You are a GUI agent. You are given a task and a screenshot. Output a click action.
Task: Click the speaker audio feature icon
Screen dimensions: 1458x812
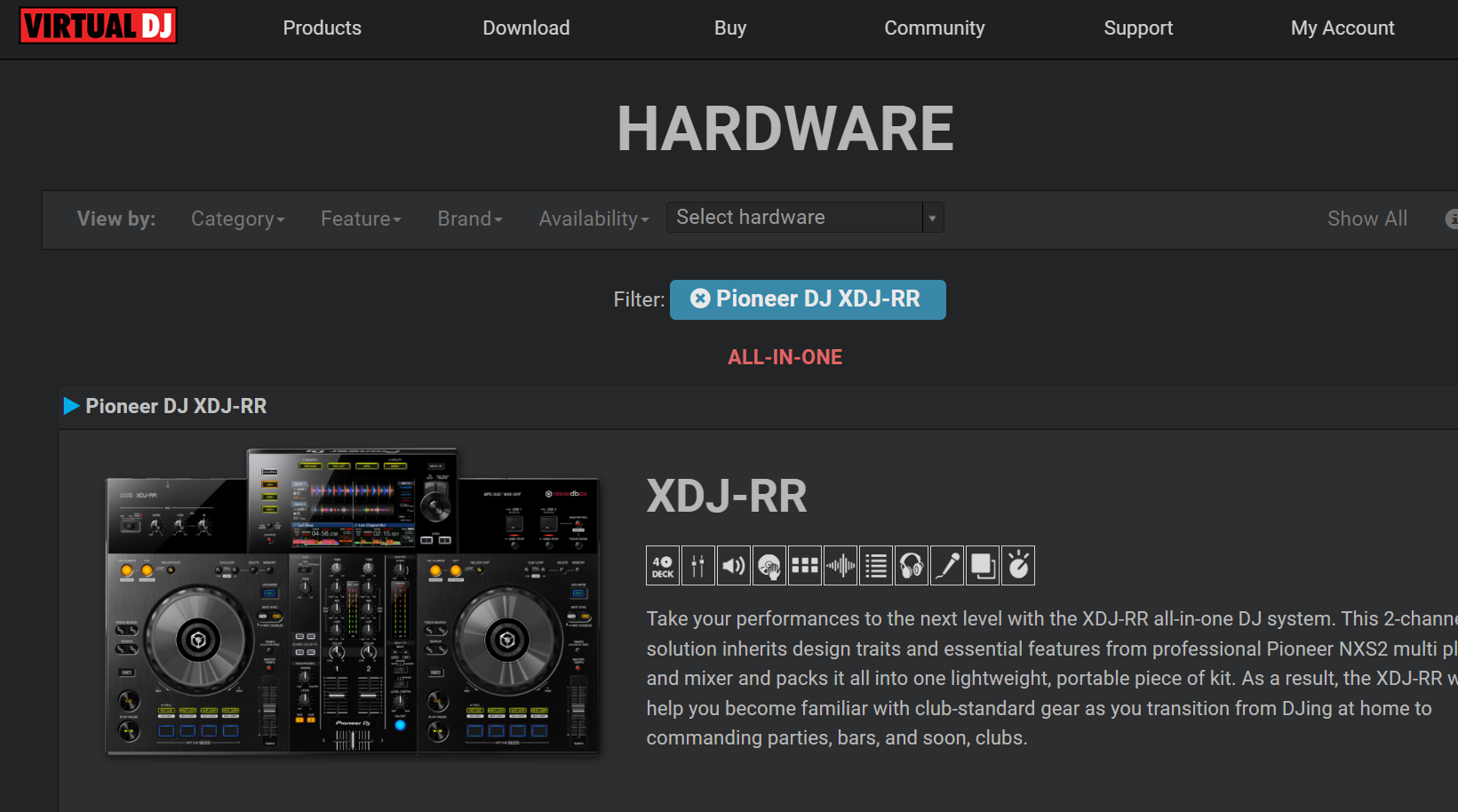pyautogui.click(x=734, y=566)
